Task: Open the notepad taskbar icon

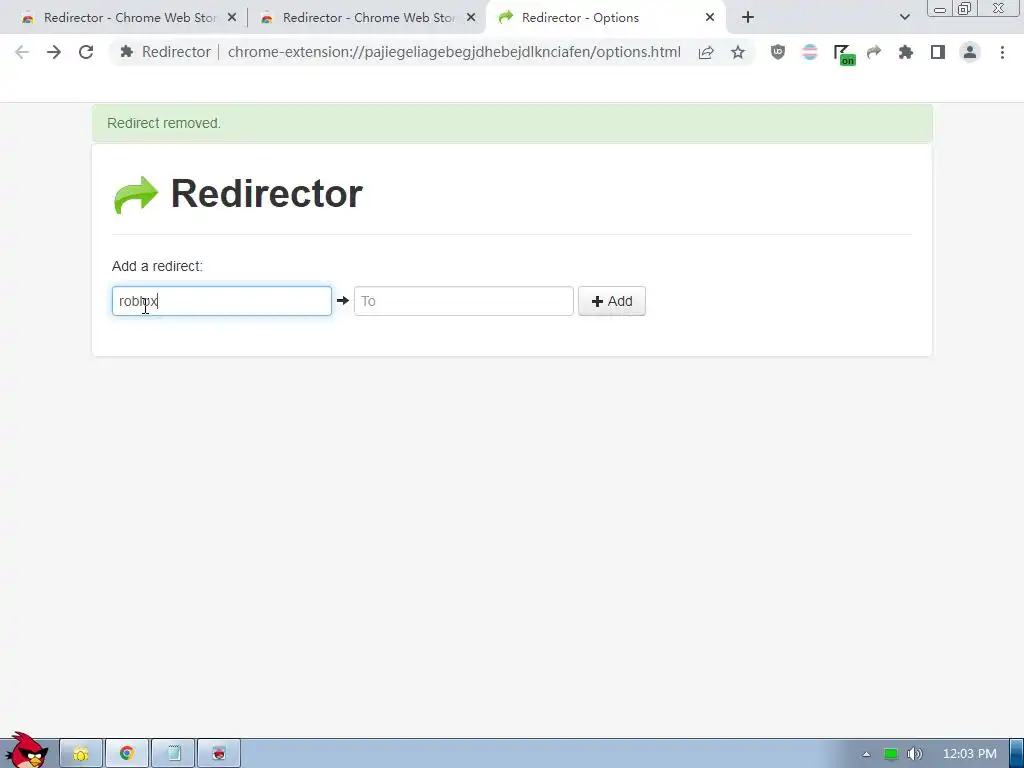Action: (x=173, y=754)
